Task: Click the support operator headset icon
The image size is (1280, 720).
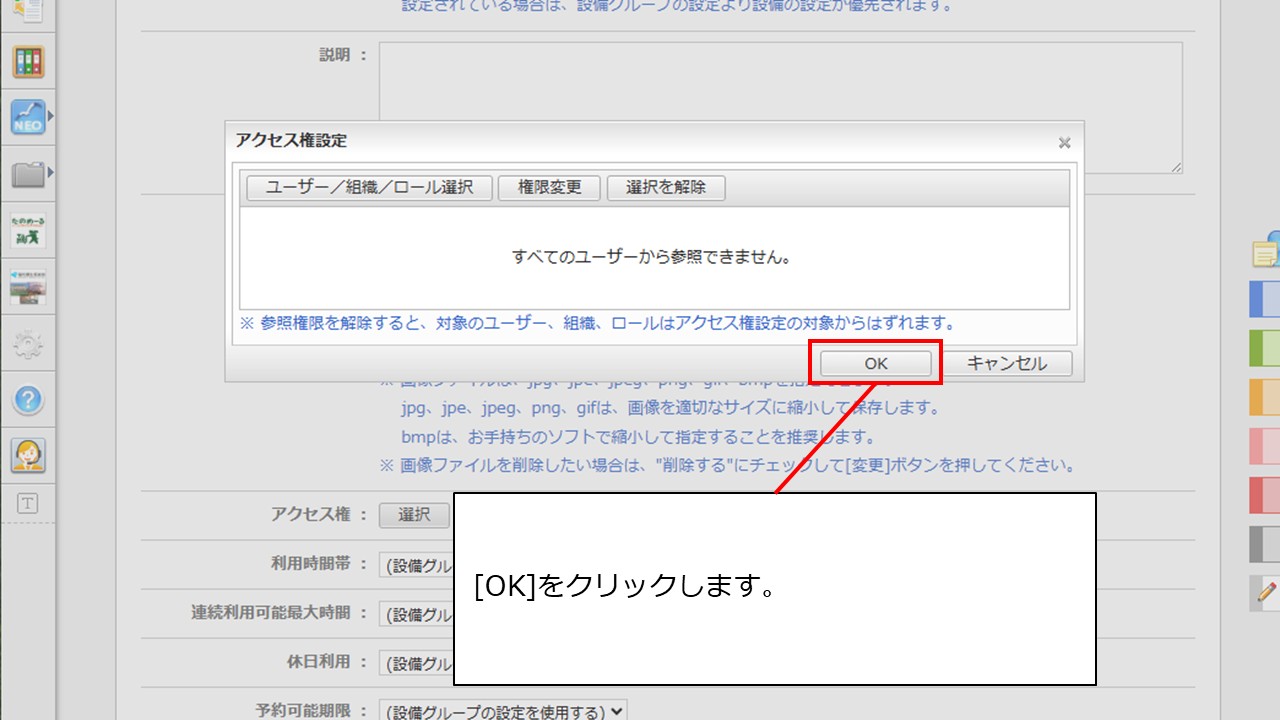Action: (28, 455)
